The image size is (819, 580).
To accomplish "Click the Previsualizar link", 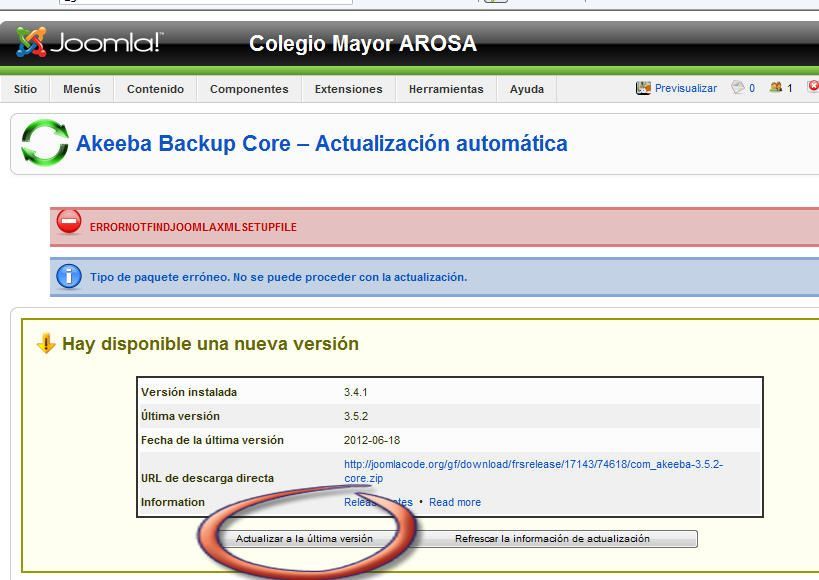I will (686, 88).
